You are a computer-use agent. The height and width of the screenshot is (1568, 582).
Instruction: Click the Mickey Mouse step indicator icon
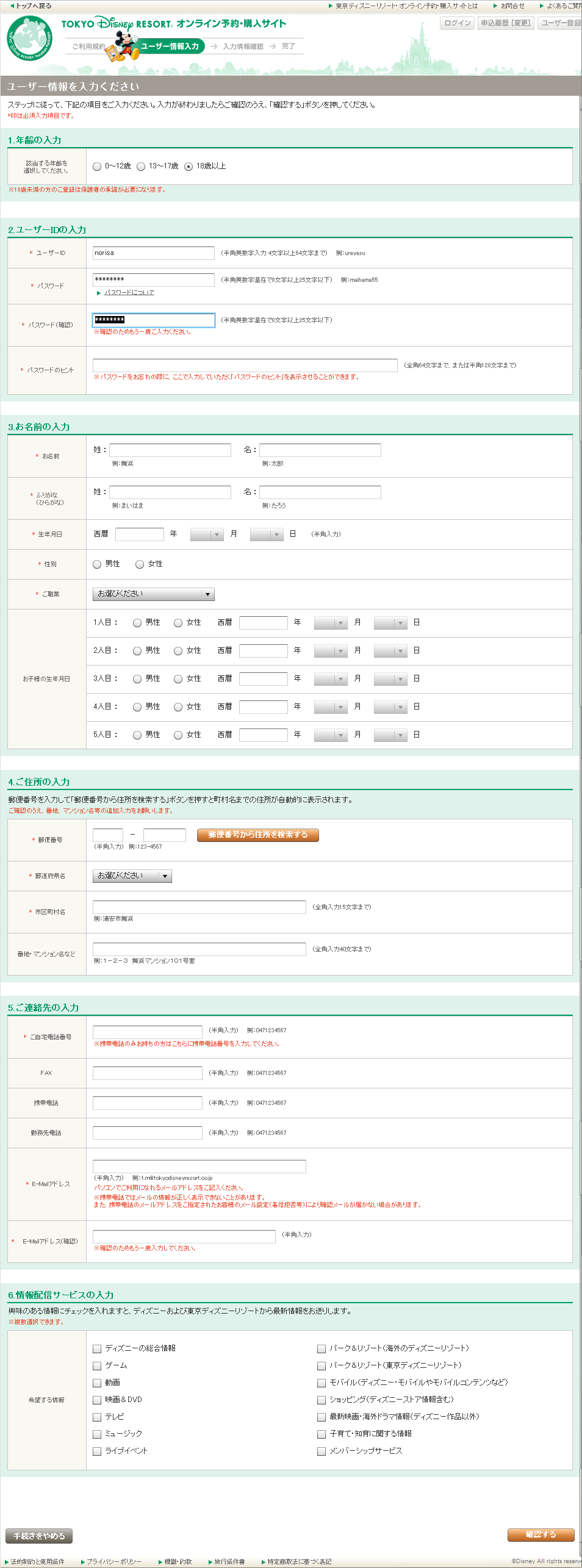click(x=123, y=46)
